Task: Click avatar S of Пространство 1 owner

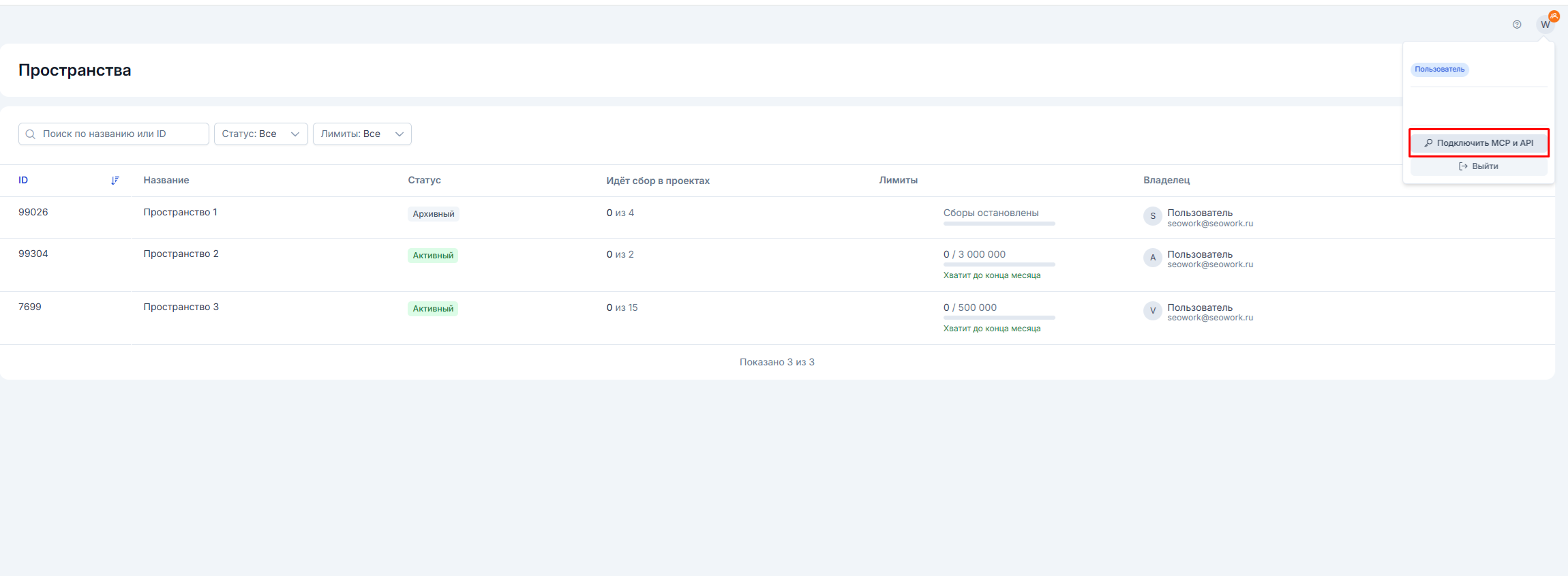Action: [x=1152, y=216]
